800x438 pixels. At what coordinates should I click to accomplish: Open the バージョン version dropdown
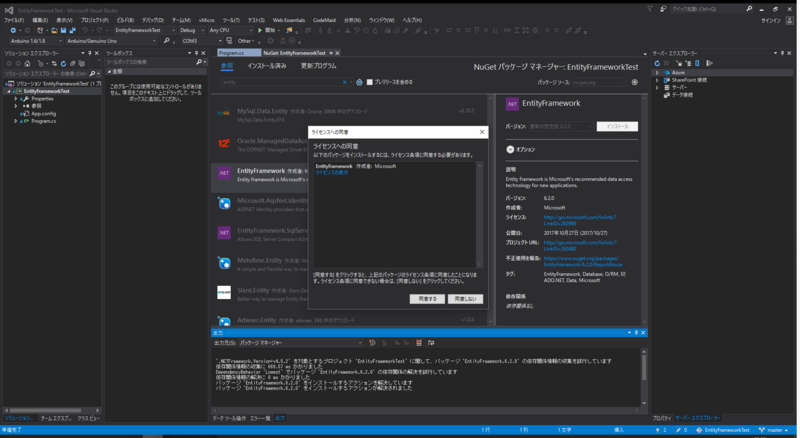coord(562,126)
